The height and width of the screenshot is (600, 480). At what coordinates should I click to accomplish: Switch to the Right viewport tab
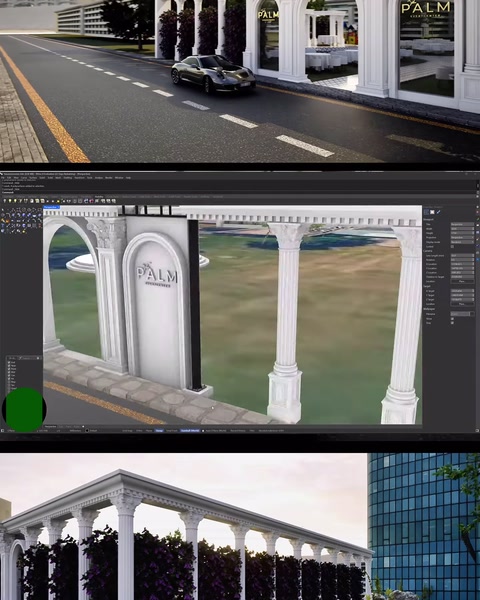(x=76, y=427)
